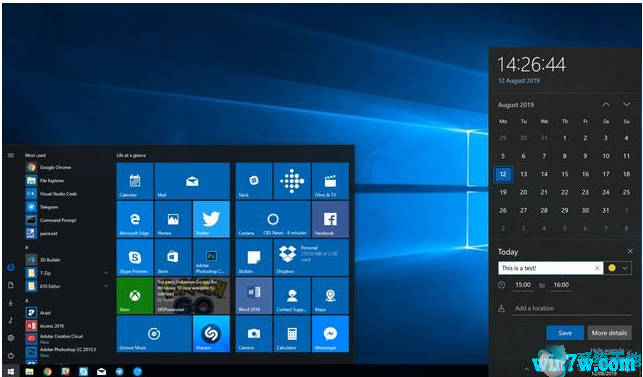
Task: Click the August 2019 month header
Action: point(515,105)
